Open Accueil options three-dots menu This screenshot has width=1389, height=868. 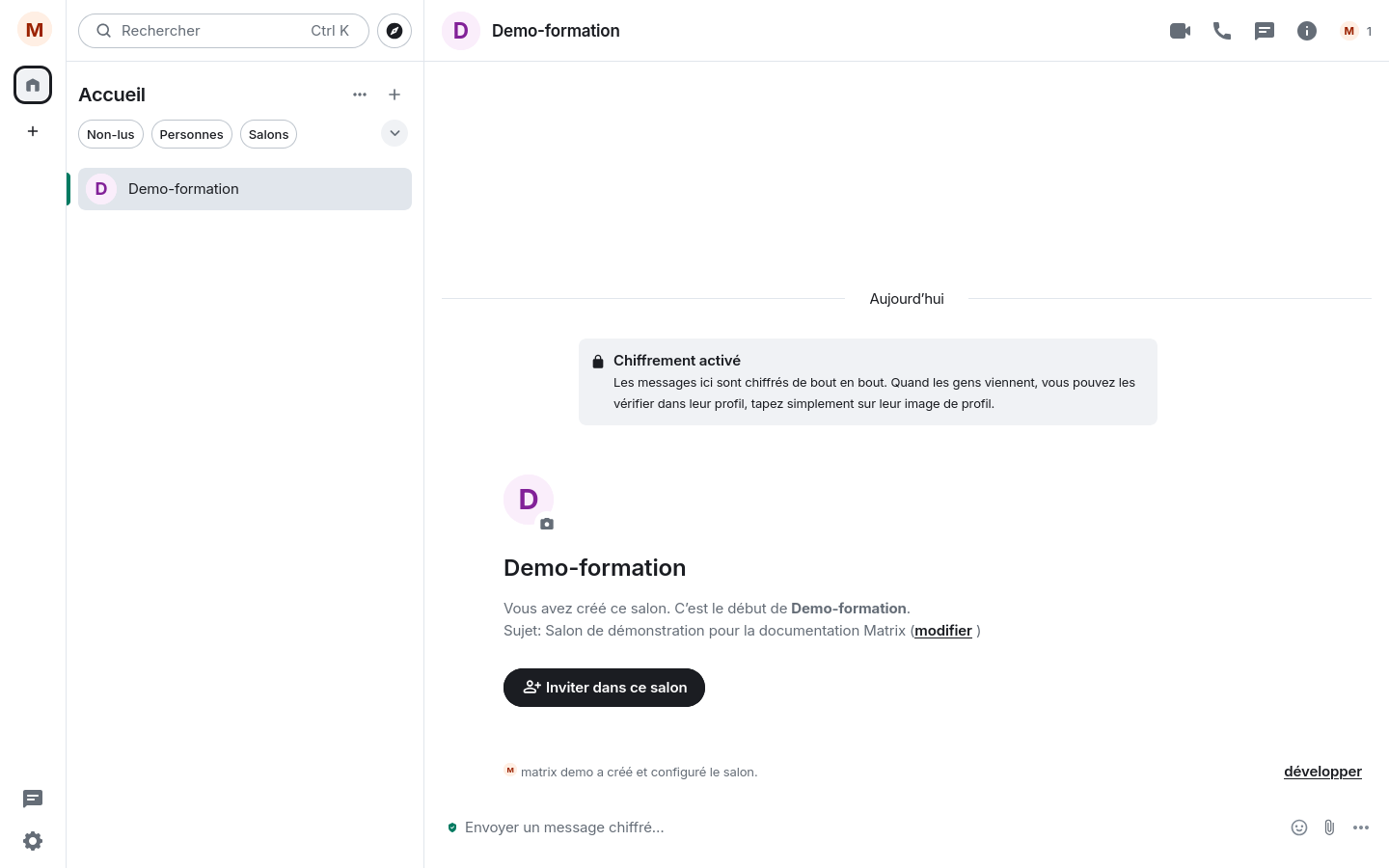[x=360, y=95]
